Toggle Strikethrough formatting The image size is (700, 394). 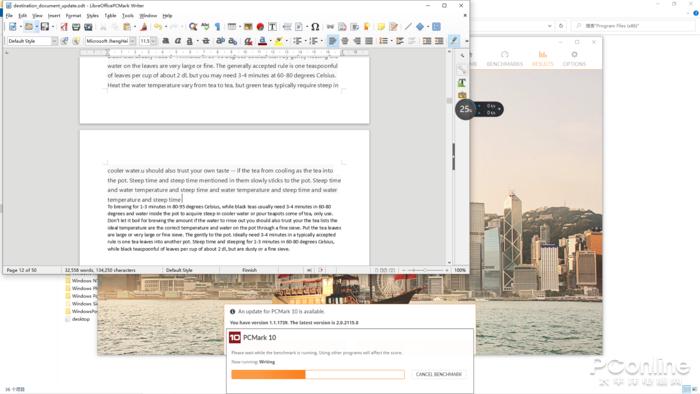206,41
